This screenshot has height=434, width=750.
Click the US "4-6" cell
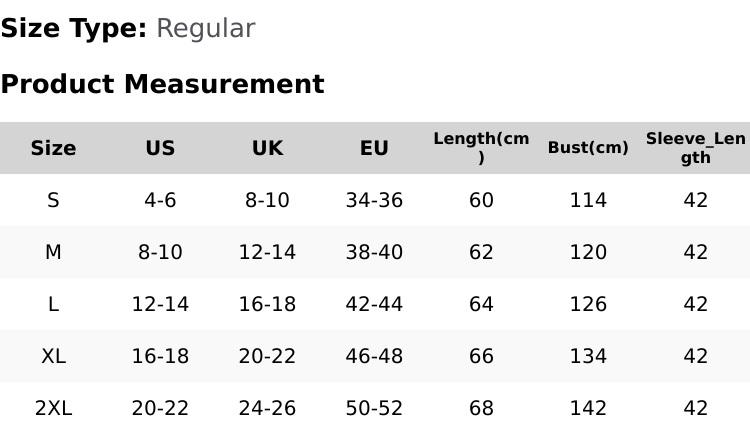tap(160, 200)
